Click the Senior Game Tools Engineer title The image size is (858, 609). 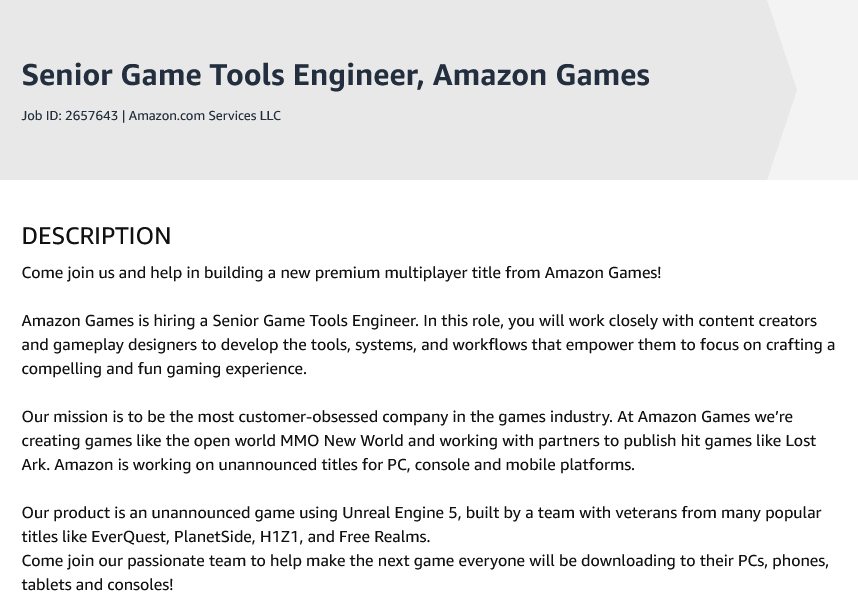[335, 75]
